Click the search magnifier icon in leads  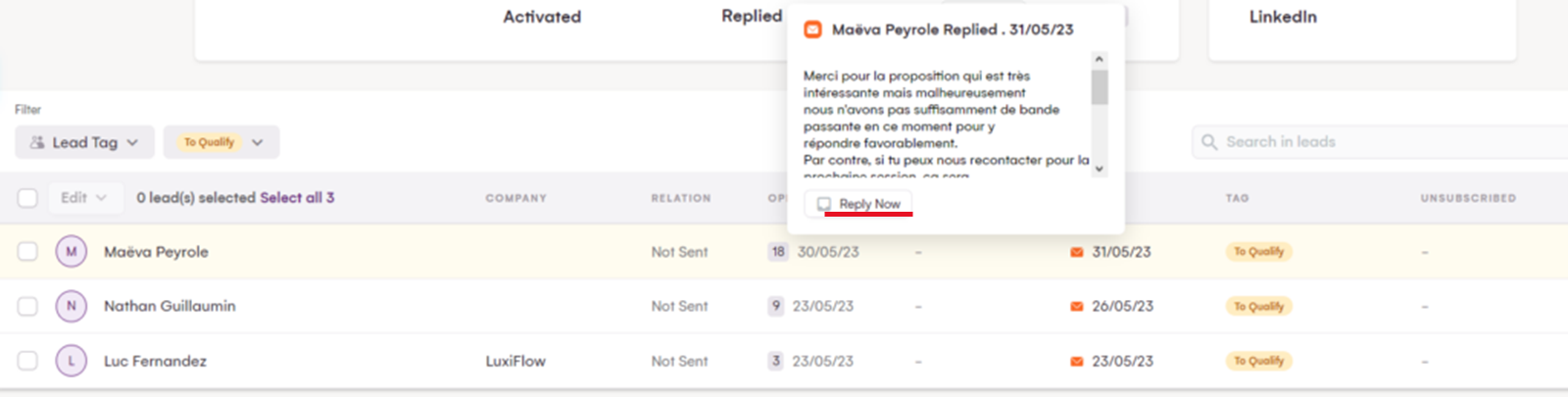(1209, 142)
